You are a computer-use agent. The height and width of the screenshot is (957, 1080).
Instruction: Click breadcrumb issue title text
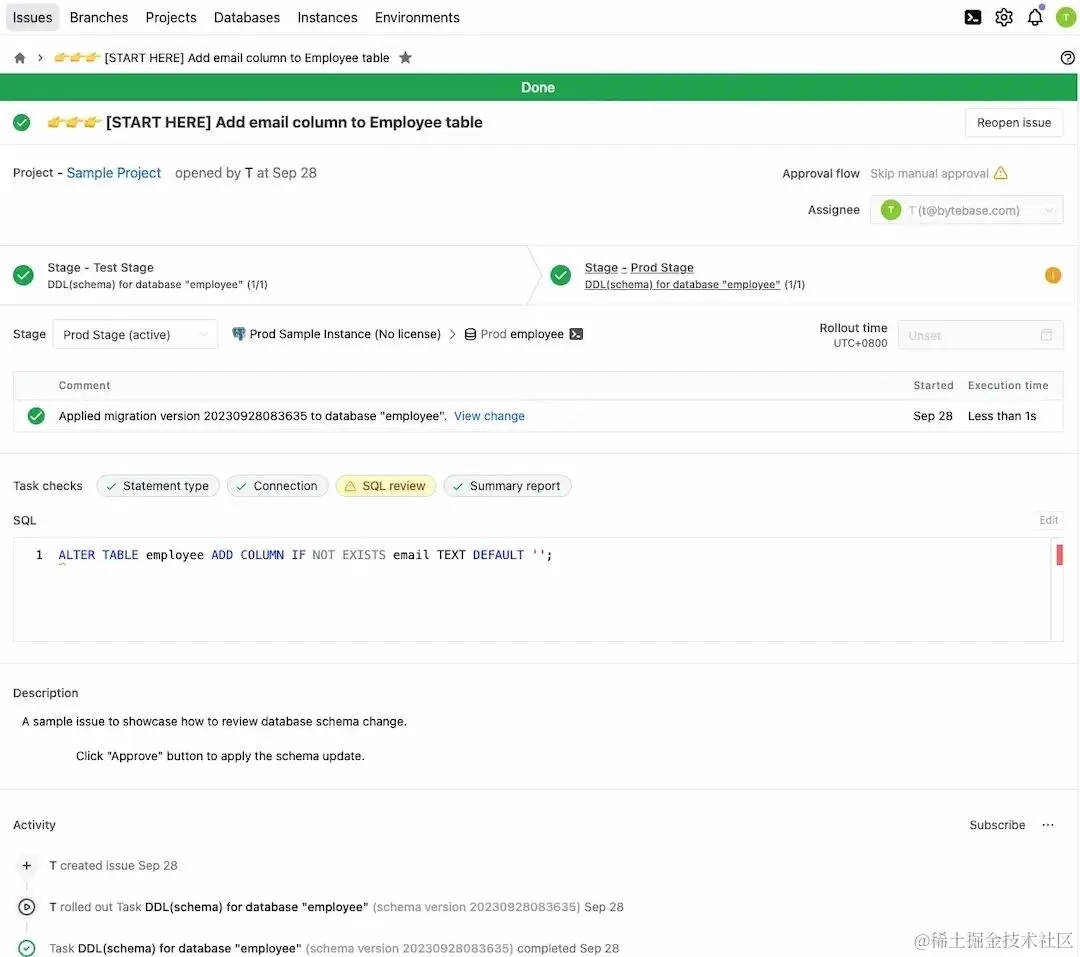(x=247, y=58)
